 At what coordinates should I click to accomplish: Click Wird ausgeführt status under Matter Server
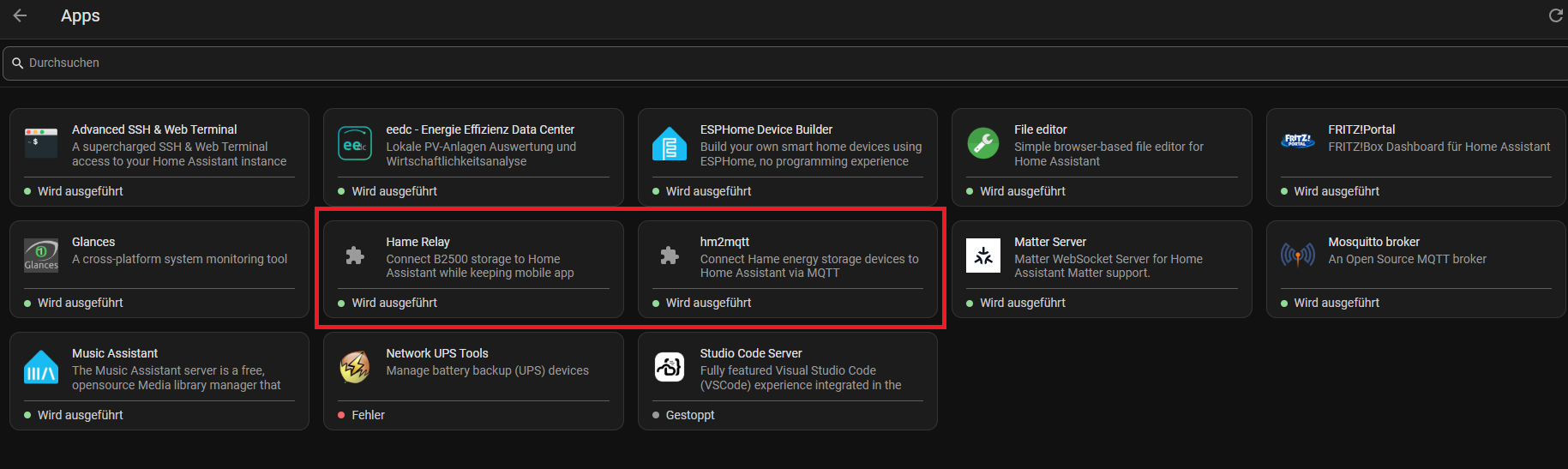1023,303
